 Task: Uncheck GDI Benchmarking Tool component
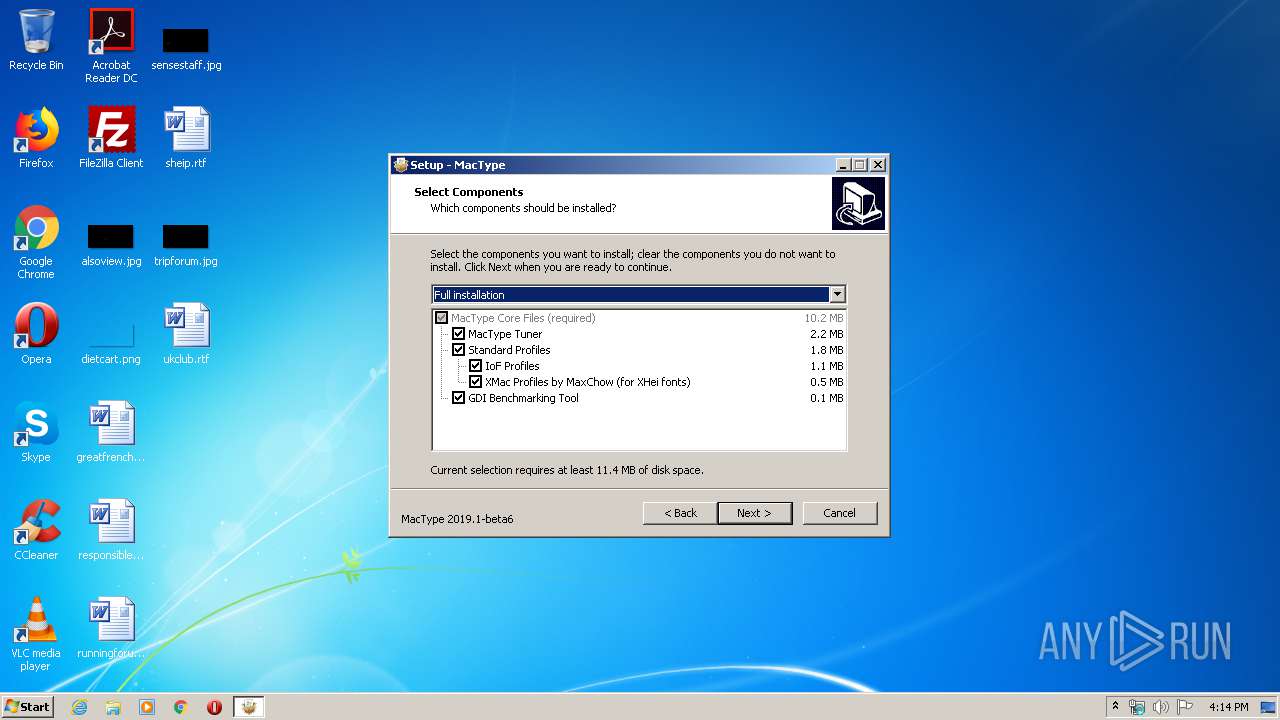coord(459,398)
